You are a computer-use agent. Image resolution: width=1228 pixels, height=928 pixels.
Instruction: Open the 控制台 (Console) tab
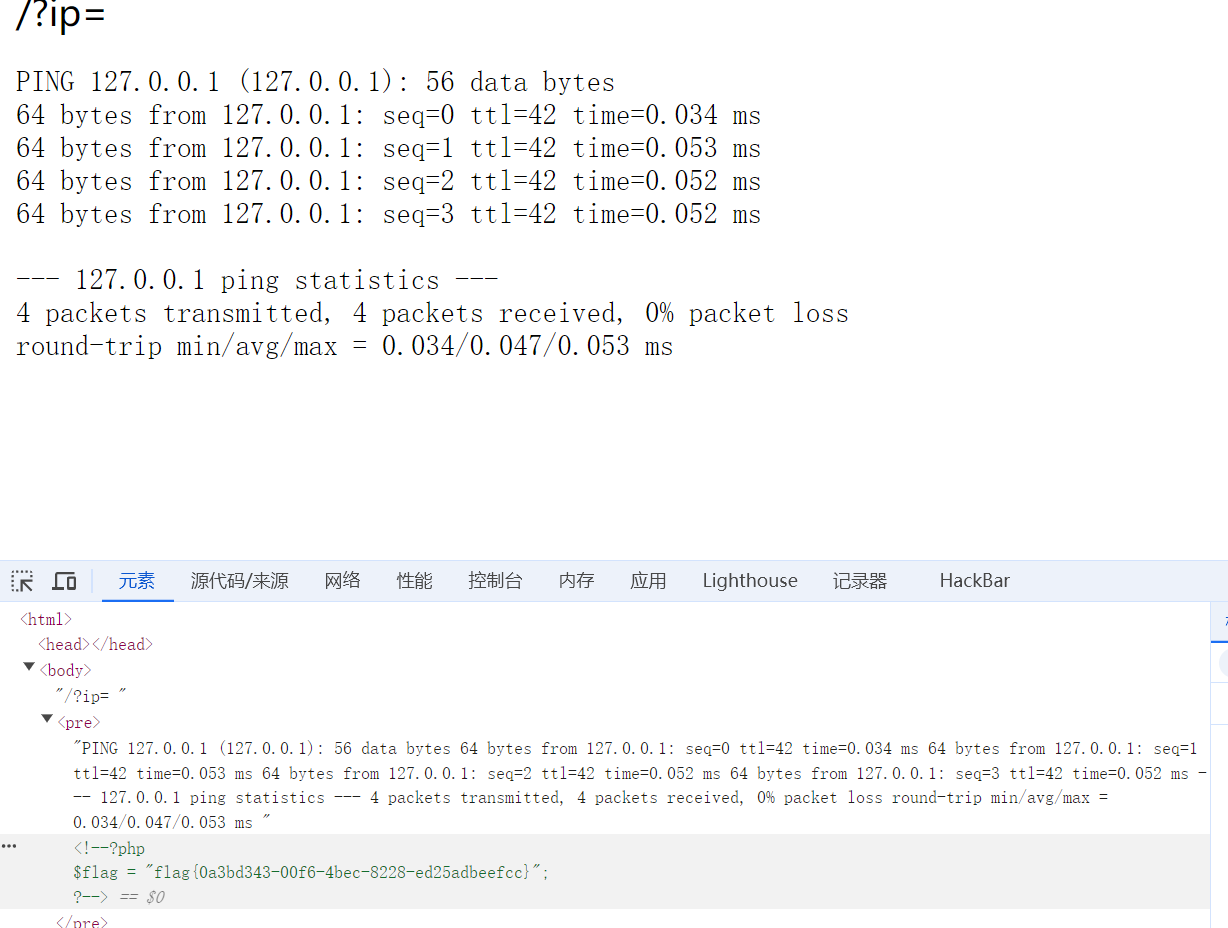pyautogui.click(x=495, y=581)
